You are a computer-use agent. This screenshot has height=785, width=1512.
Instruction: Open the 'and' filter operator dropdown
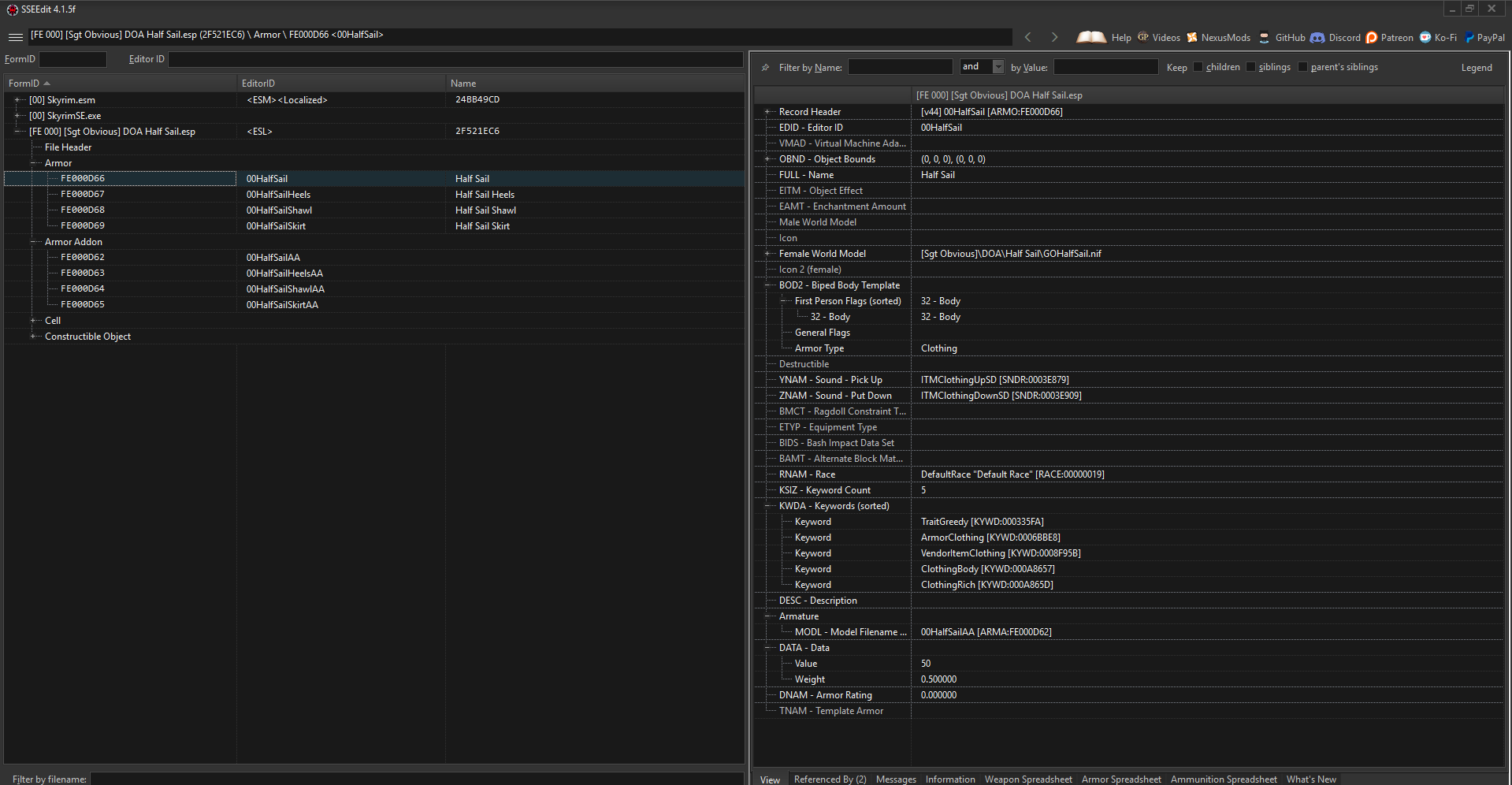tap(982, 67)
